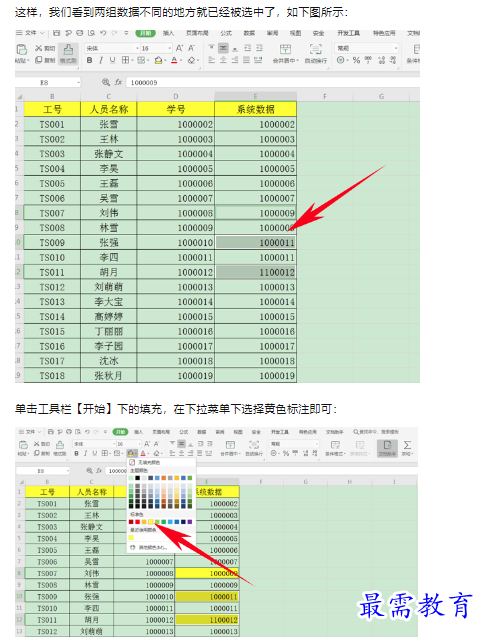
Task: Switch to the 数据 tab in the first spreadsheet
Action: [x=249, y=33]
